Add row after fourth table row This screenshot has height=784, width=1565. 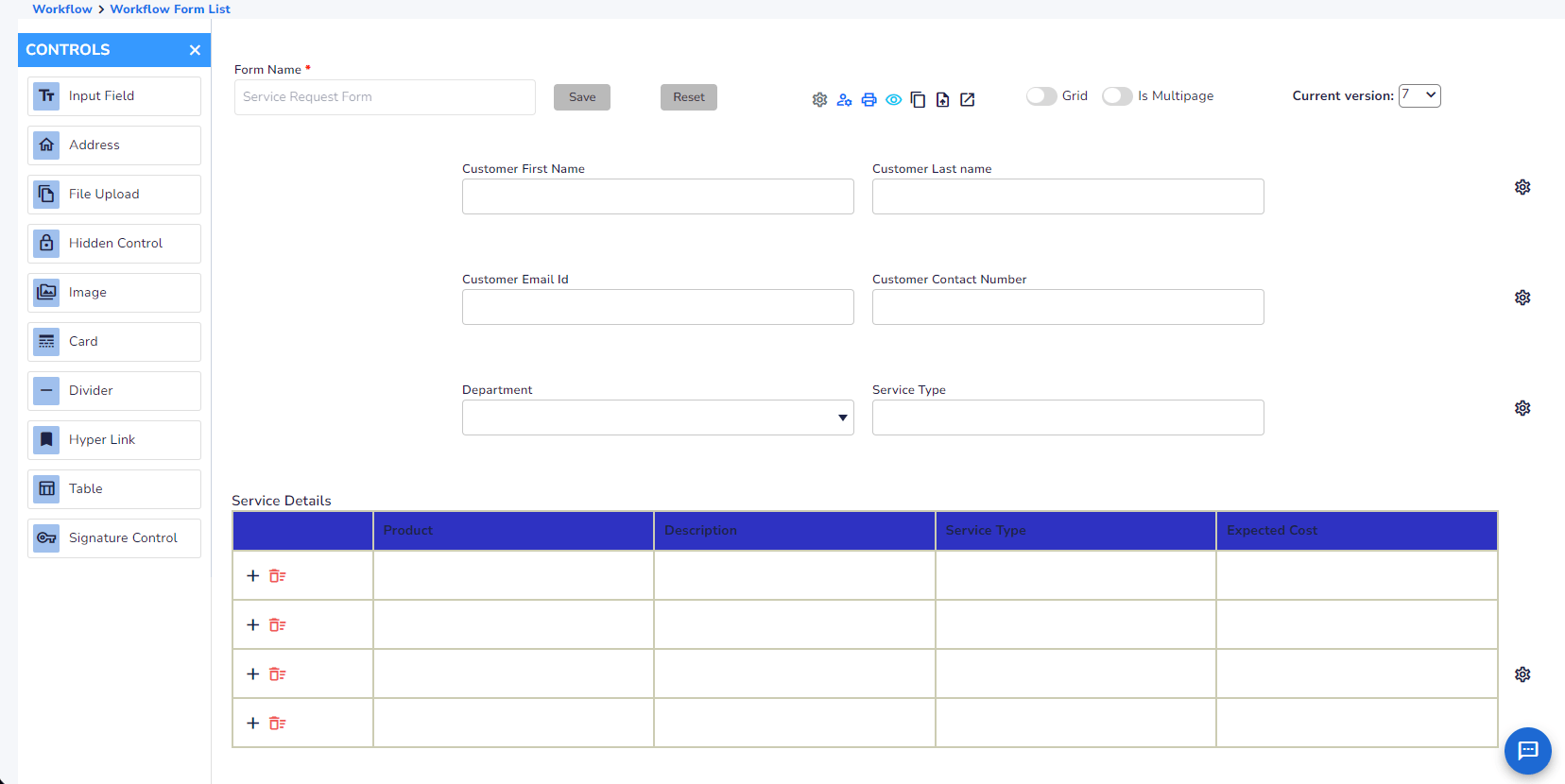[x=252, y=723]
